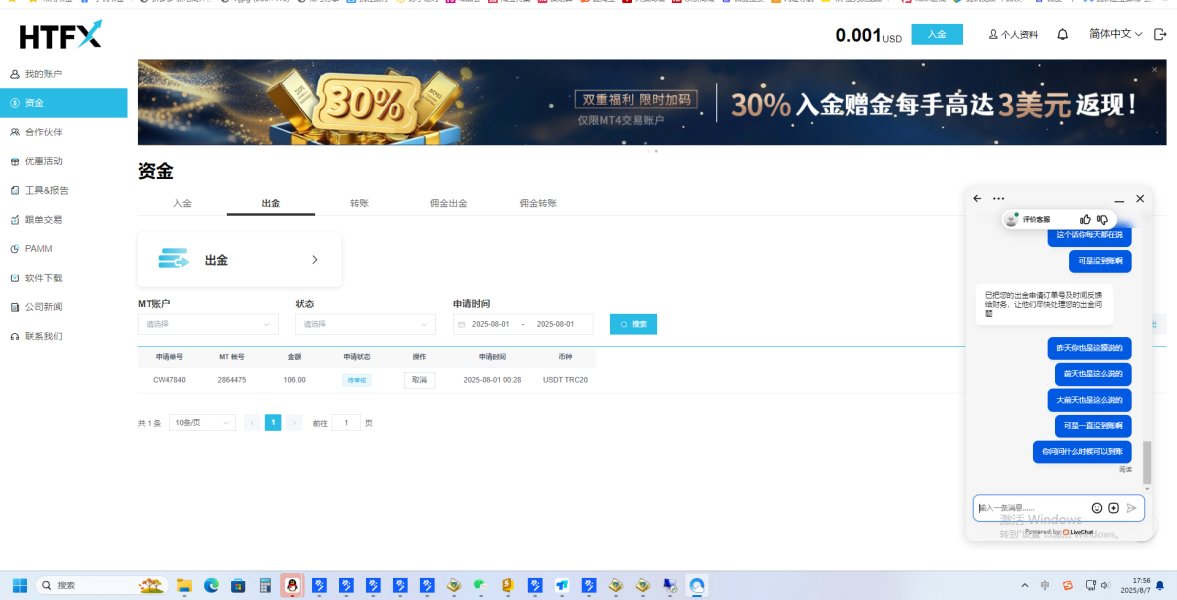Click the chat message input field
The width and height of the screenshot is (1177, 600).
coord(1030,508)
